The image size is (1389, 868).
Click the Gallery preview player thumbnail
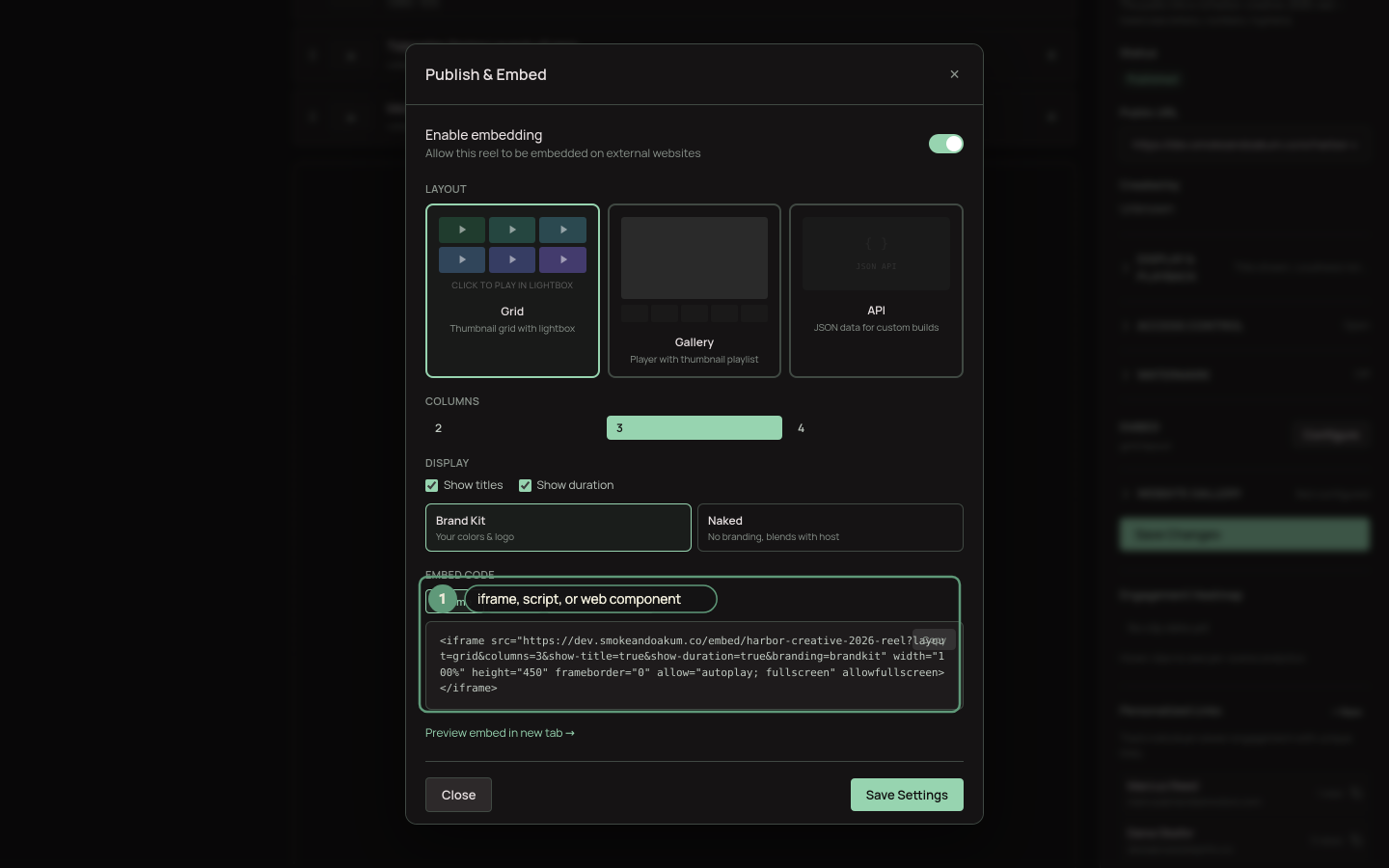(694, 258)
